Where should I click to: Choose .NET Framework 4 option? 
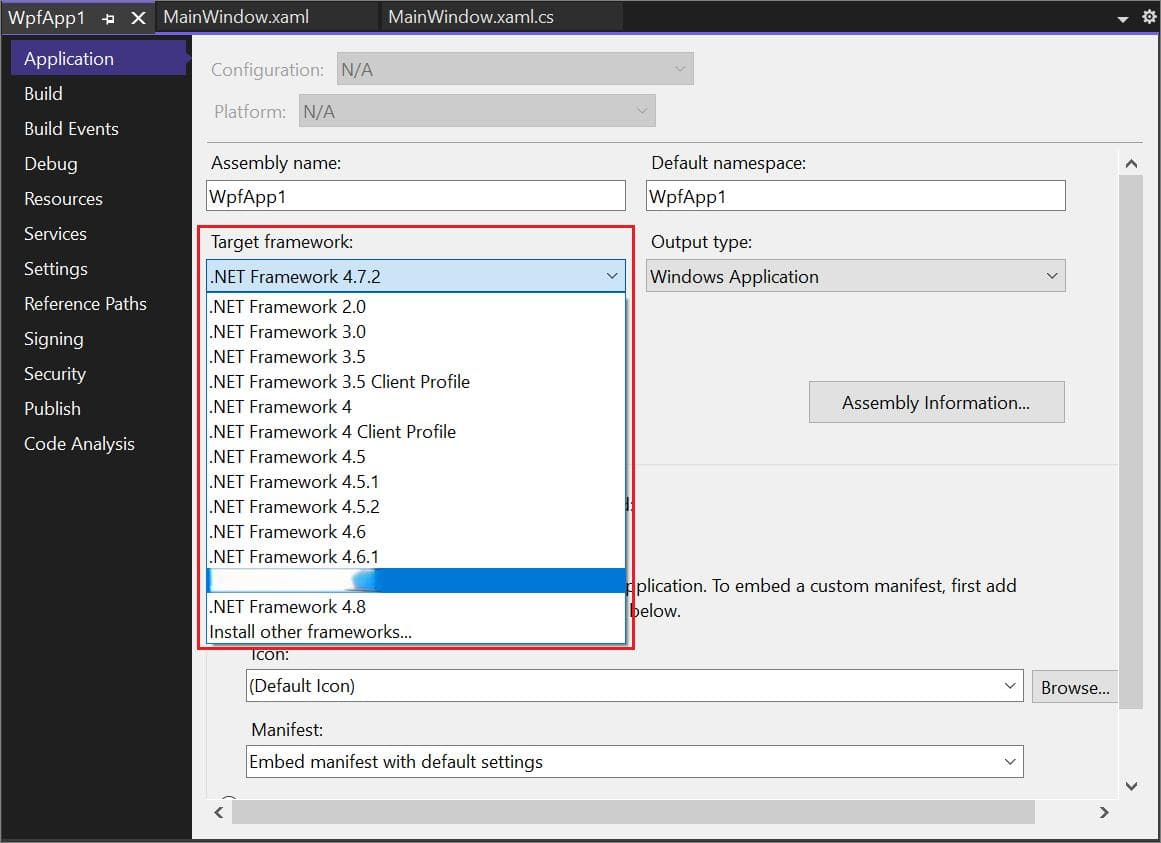coord(415,407)
